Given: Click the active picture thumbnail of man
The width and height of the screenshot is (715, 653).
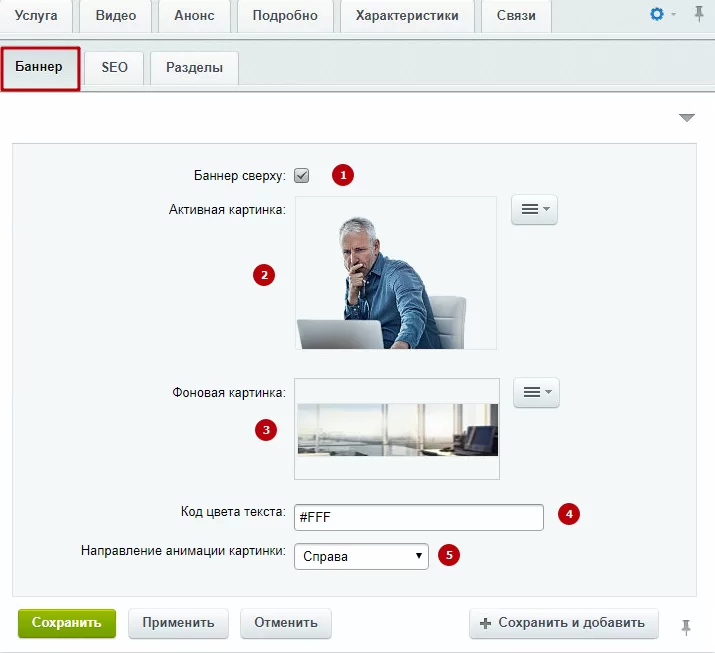Looking at the screenshot, I should coord(396,273).
